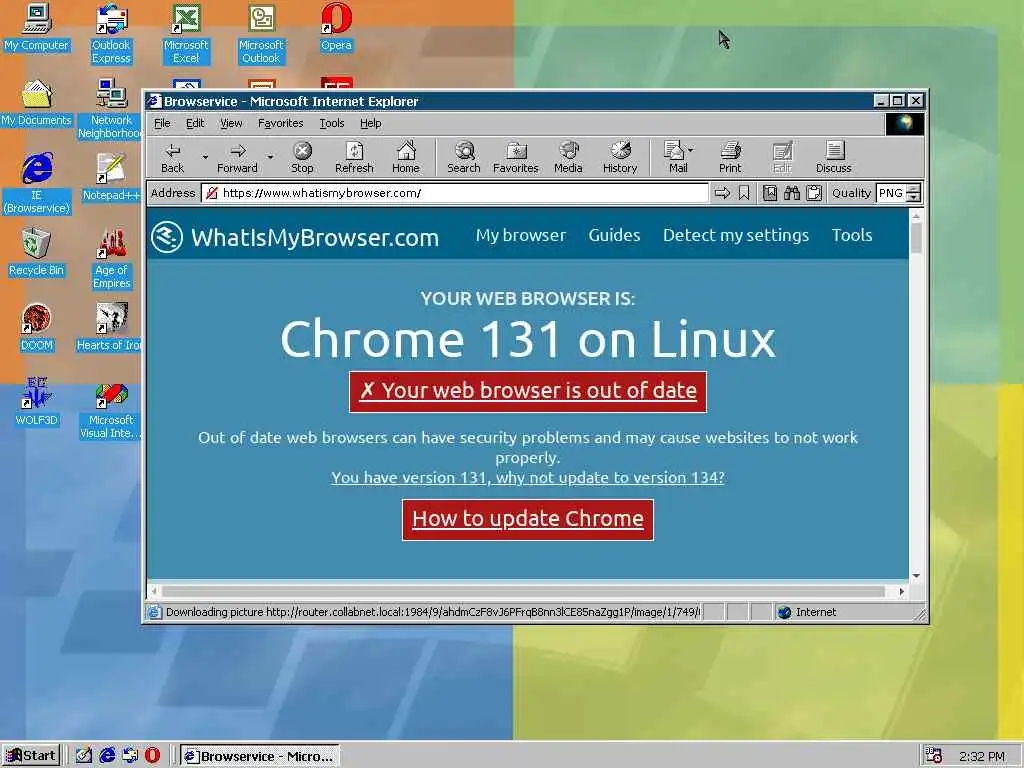The height and width of the screenshot is (768, 1024).
Task: Select the DOOM desktop icon
Action: pos(36,327)
